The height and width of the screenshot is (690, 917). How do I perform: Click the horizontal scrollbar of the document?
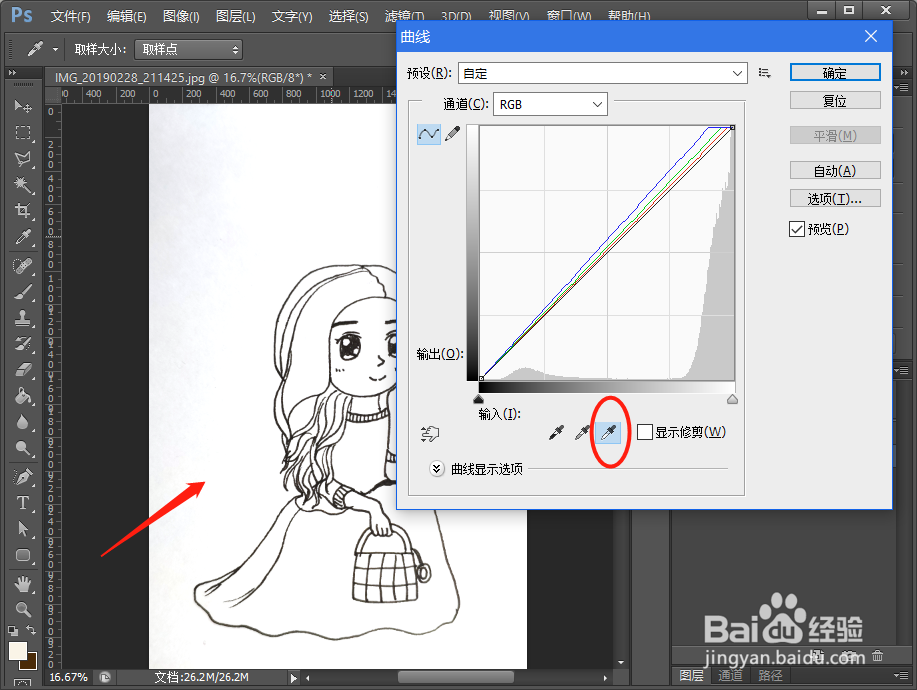[x=456, y=677]
